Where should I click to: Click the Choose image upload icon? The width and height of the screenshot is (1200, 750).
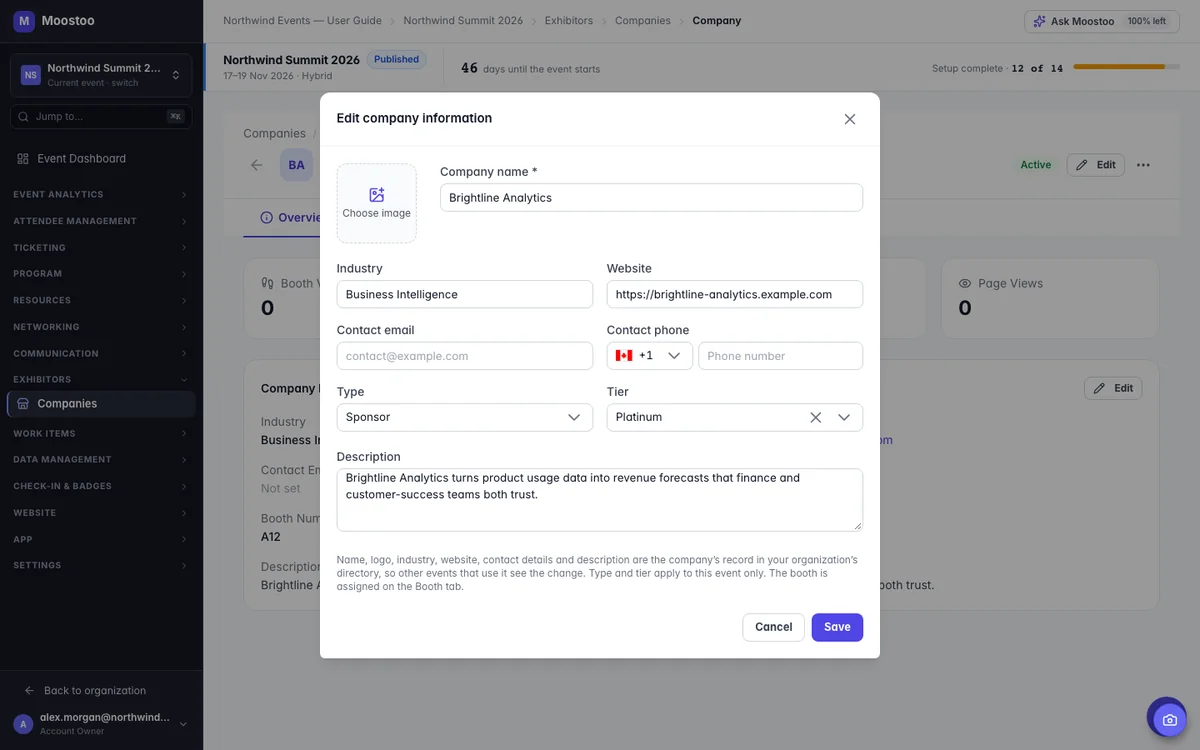[x=376, y=195]
